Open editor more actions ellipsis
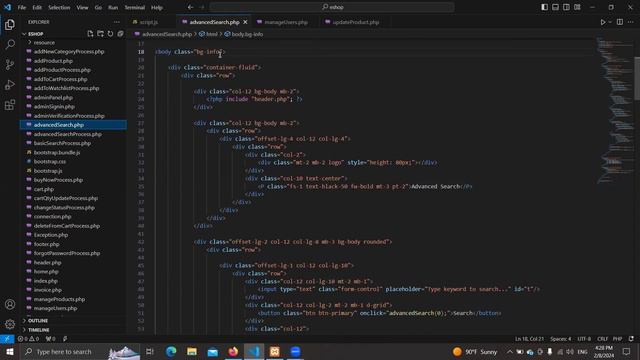The height and width of the screenshot is (360, 640). [631, 22]
